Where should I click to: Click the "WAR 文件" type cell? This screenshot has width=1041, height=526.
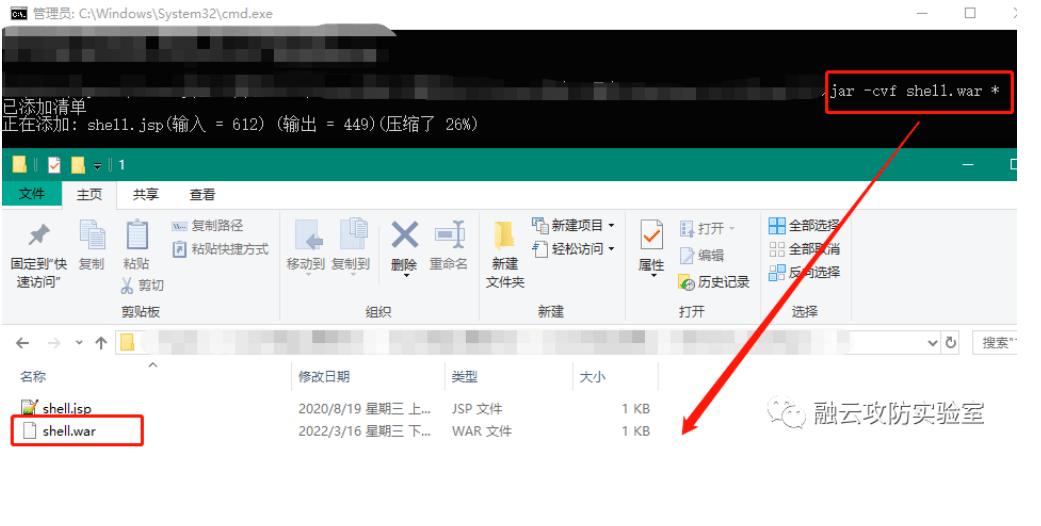pos(481,431)
